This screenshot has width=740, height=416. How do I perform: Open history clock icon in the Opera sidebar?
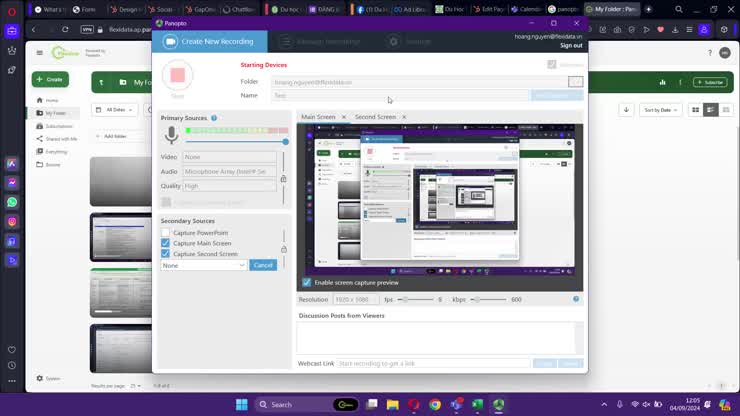[x=12, y=365]
